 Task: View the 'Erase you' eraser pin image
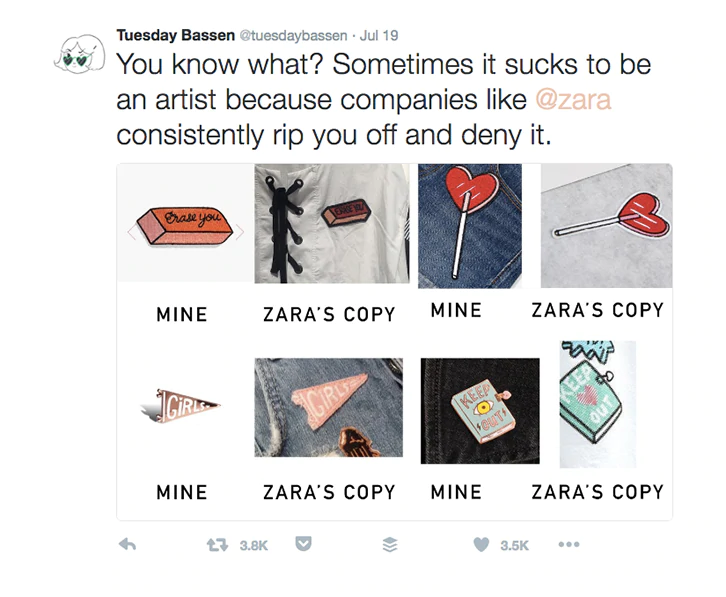click(186, 223)
